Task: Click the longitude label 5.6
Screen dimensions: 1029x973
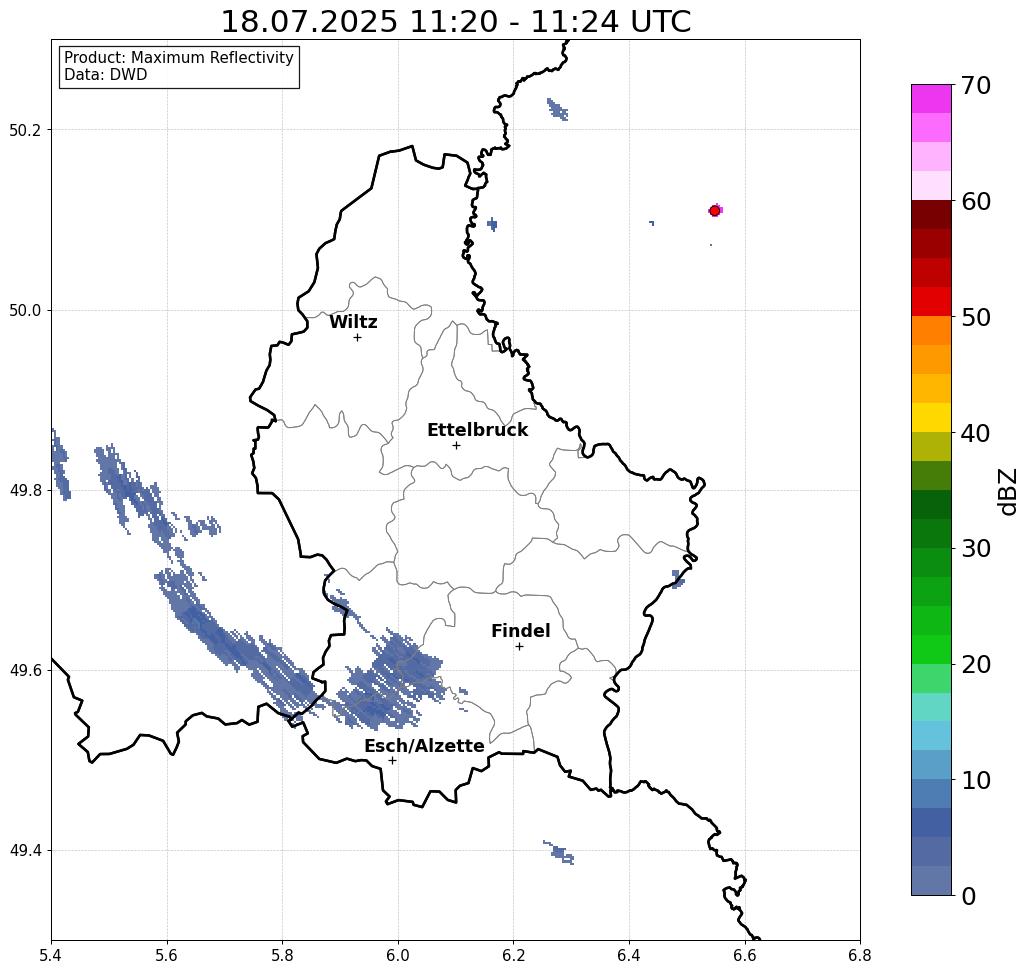Action: point(167,955)
